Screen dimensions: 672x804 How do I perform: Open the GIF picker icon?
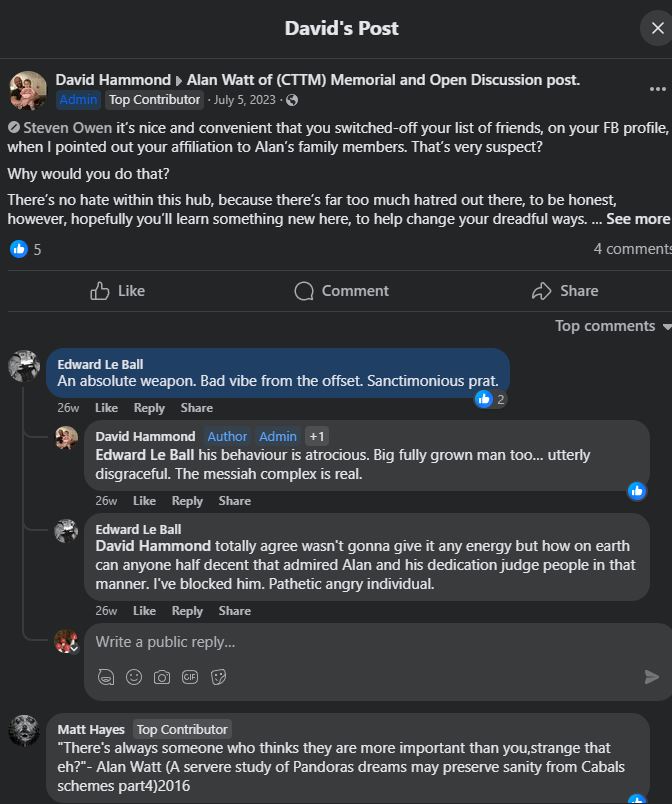[190, 677]
